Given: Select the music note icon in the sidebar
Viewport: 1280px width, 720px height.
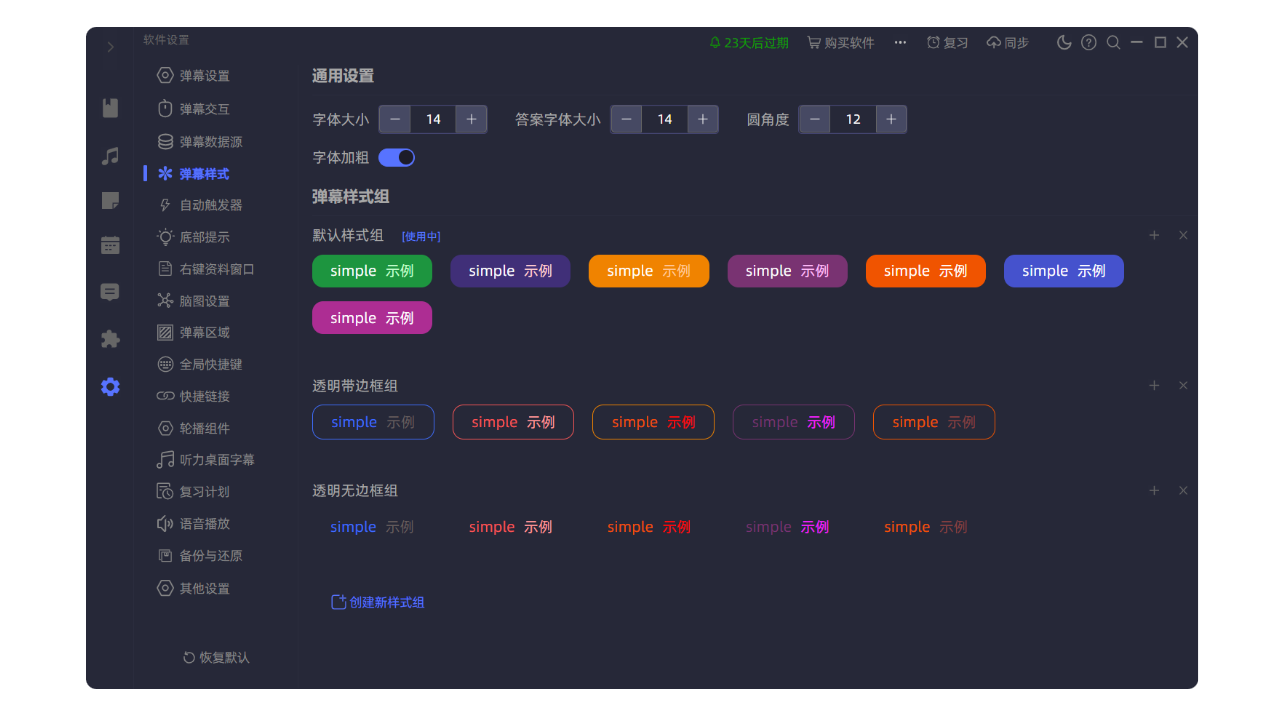Looking at the screenshot, I should 110,154.
